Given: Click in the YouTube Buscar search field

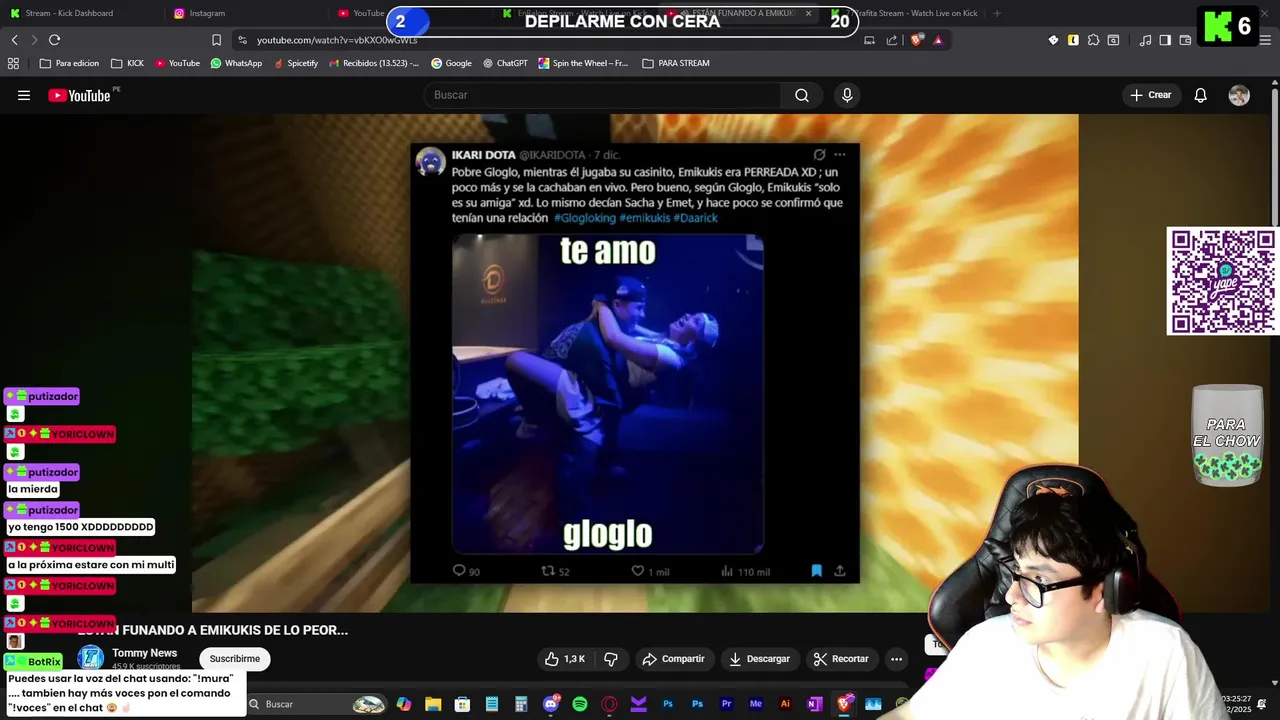Looking at the screenshot, I should coord(603,95).
